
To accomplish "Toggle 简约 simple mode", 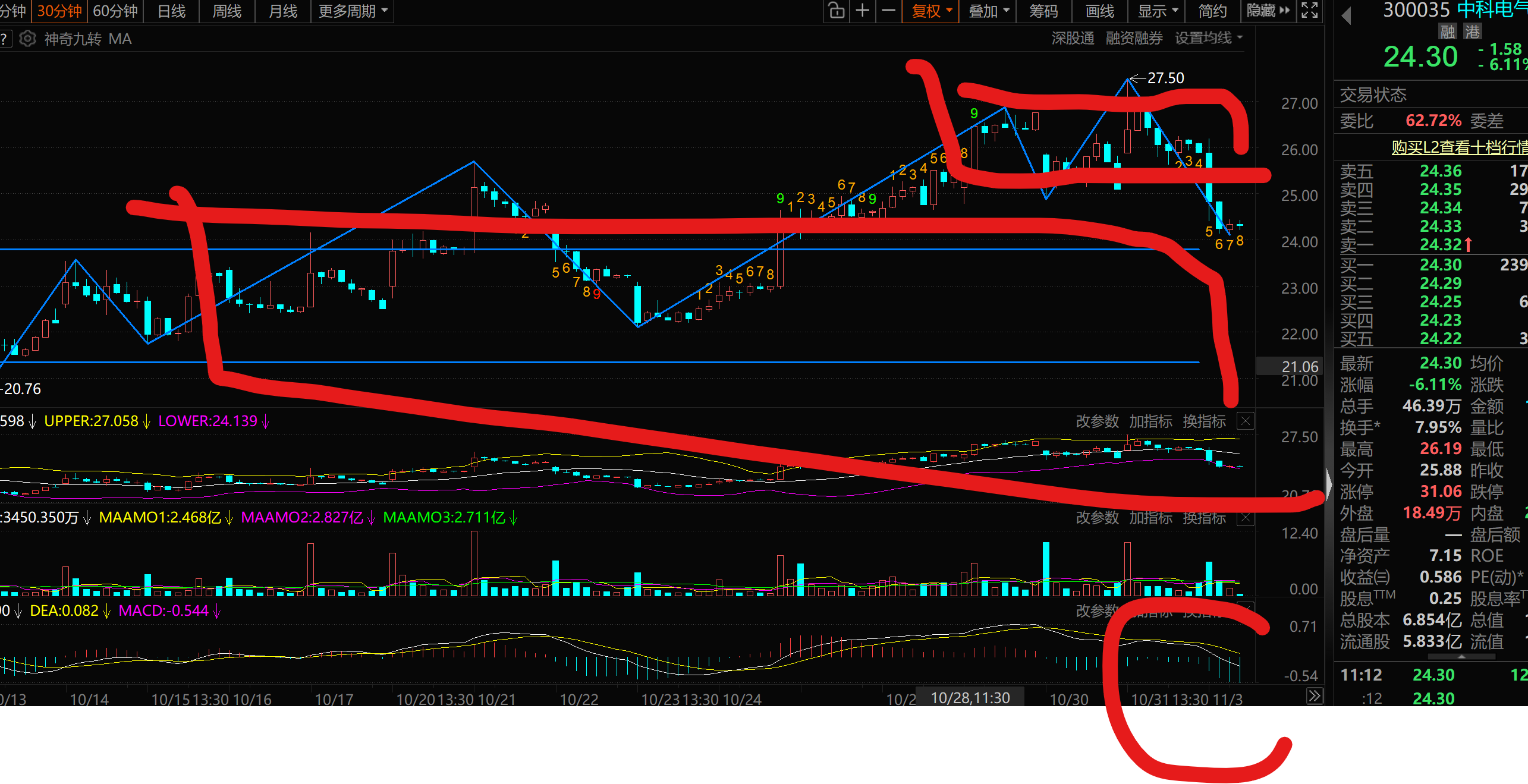I will click(x=1212, y=11).
